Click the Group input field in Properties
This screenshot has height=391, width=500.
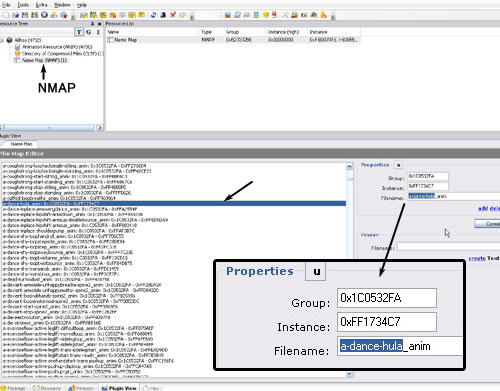pos(428,176)
